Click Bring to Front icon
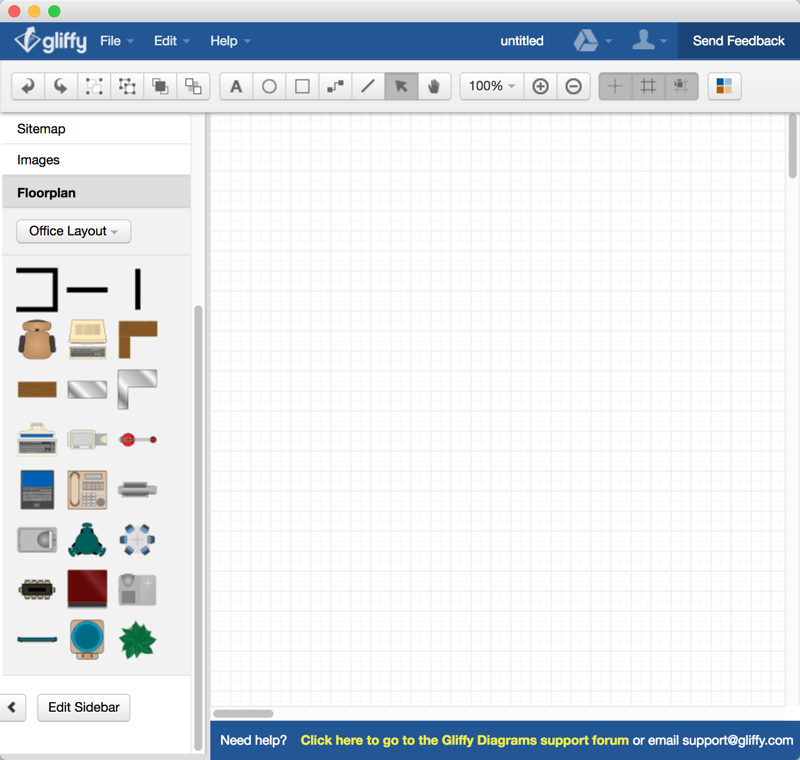 click(160, 86)
